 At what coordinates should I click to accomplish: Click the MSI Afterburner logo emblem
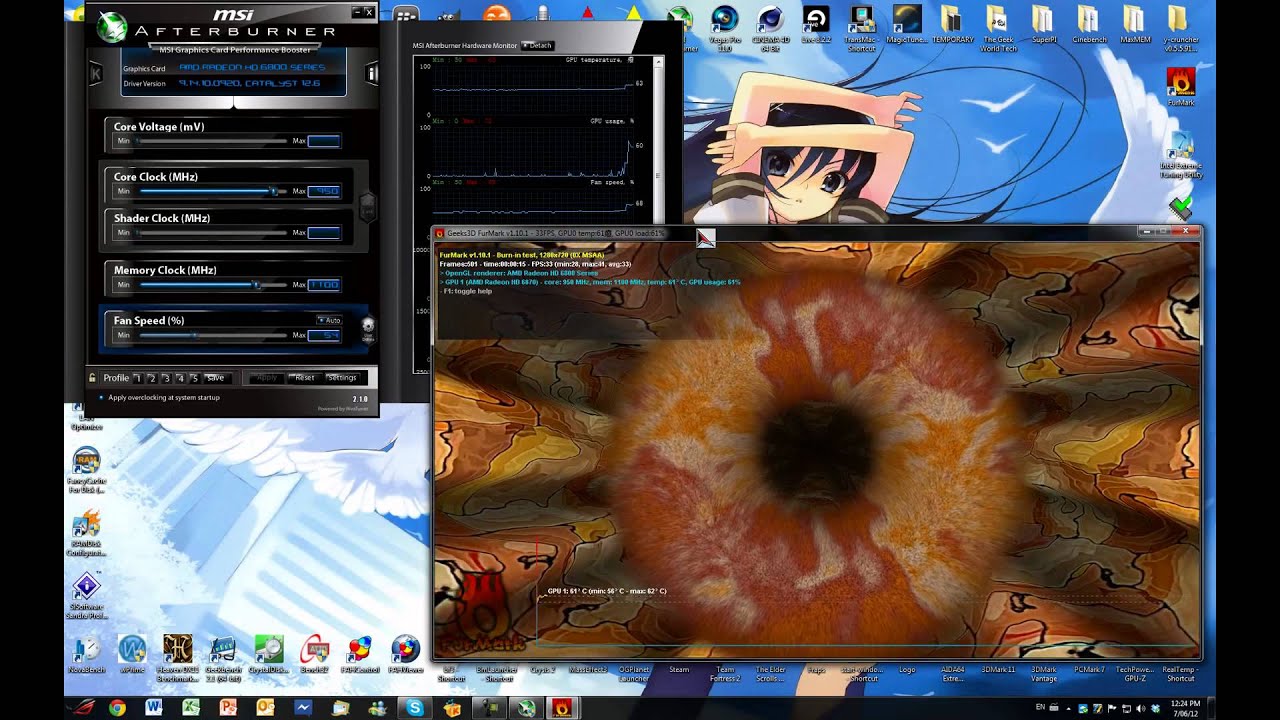click(x=113, y=27)
